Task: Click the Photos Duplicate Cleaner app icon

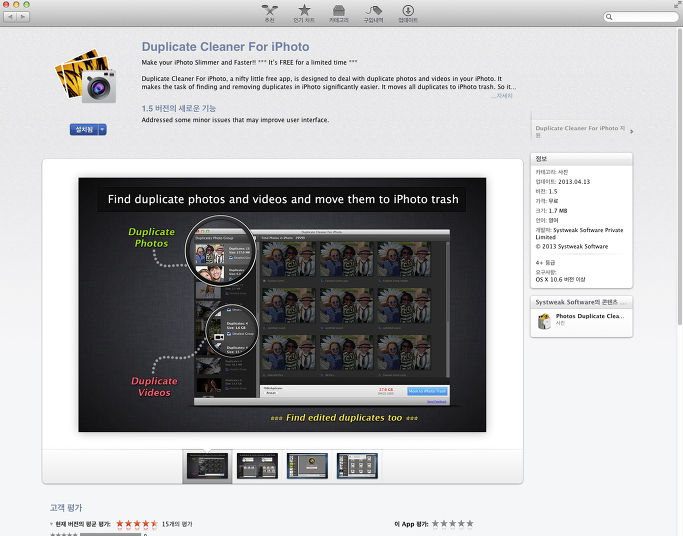Action: pos(544,321)
